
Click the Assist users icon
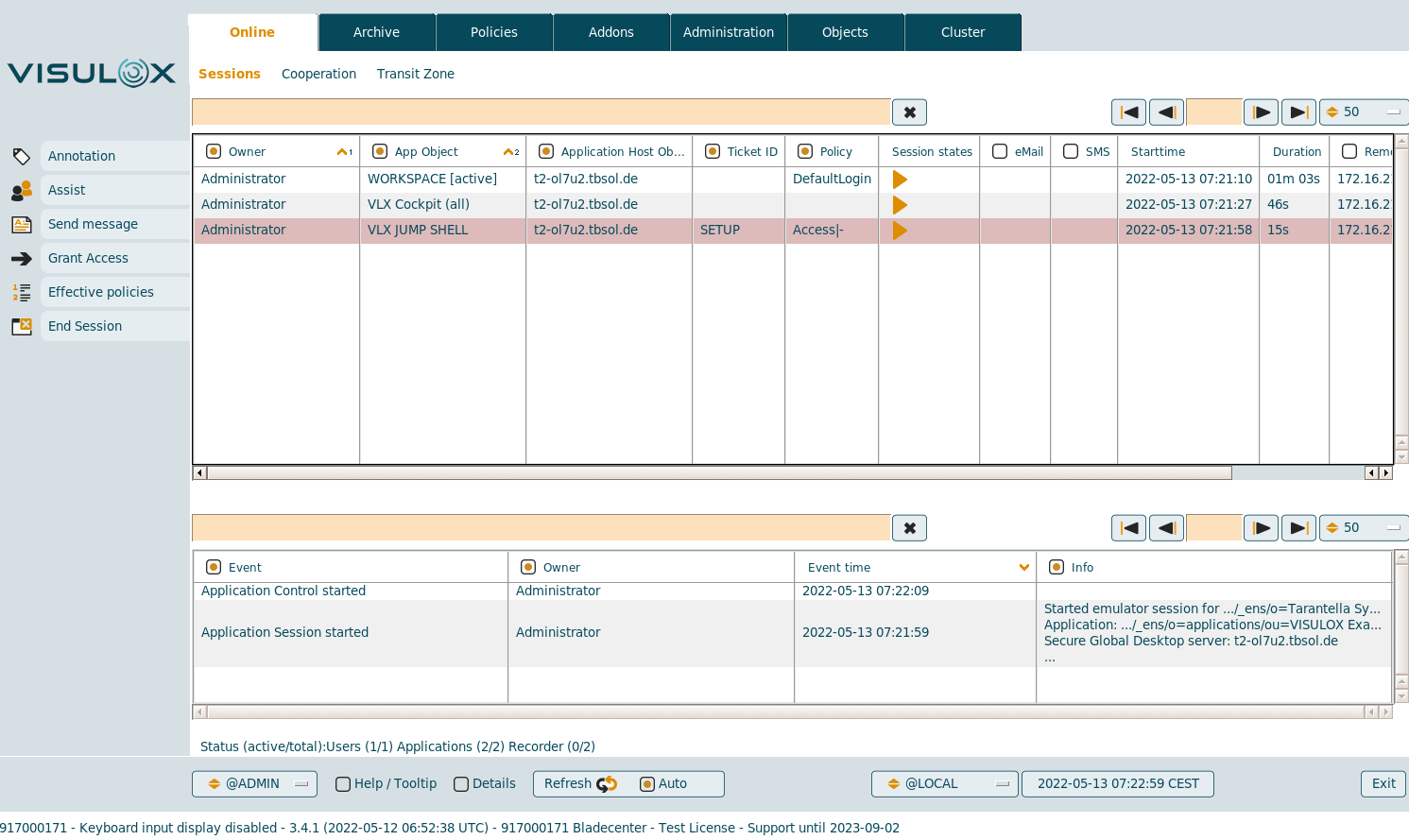click(x=21, y=191)
